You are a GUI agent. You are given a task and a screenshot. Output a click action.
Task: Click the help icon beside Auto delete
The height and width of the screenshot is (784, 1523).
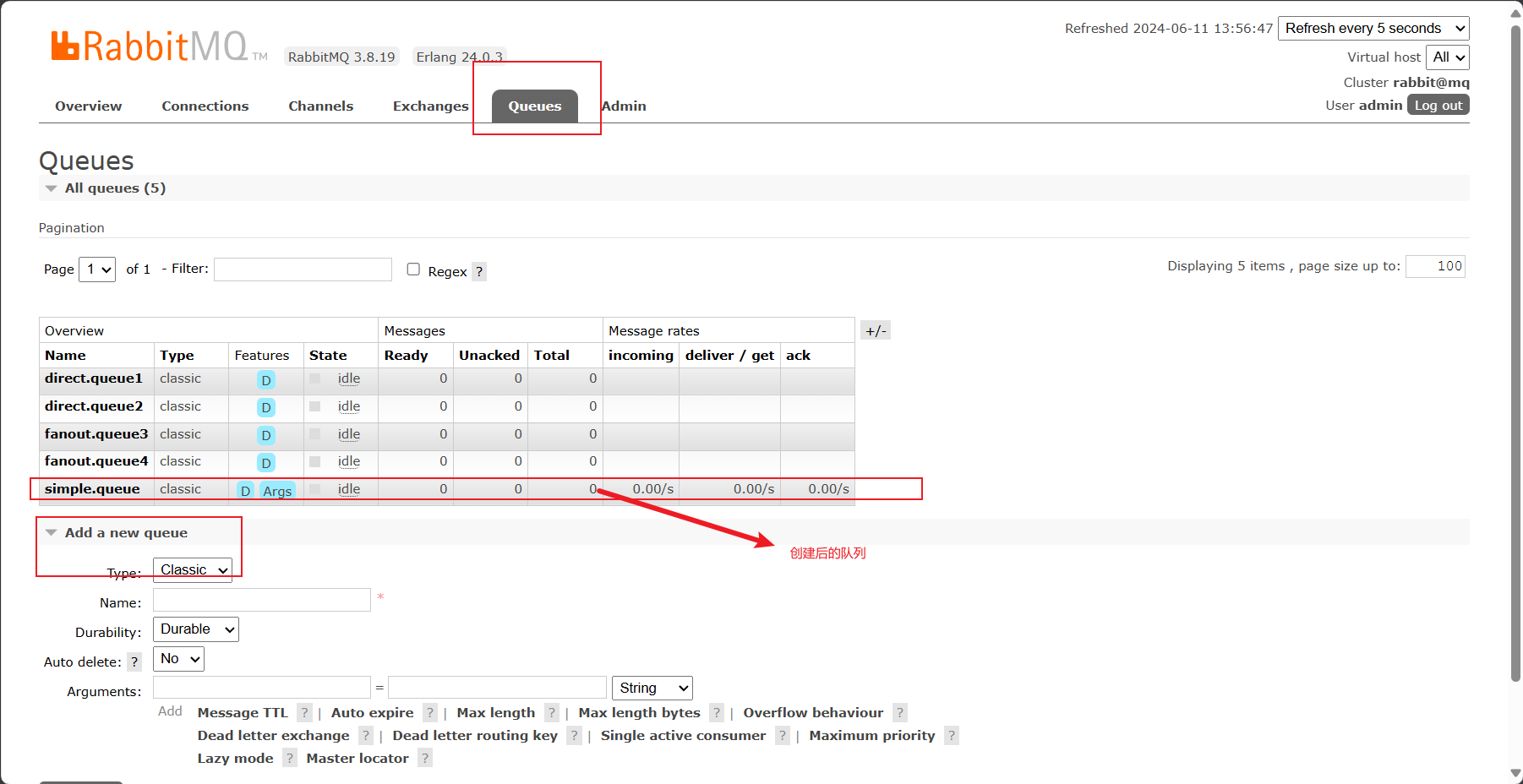pyautogui.click(x=134, y=662)
